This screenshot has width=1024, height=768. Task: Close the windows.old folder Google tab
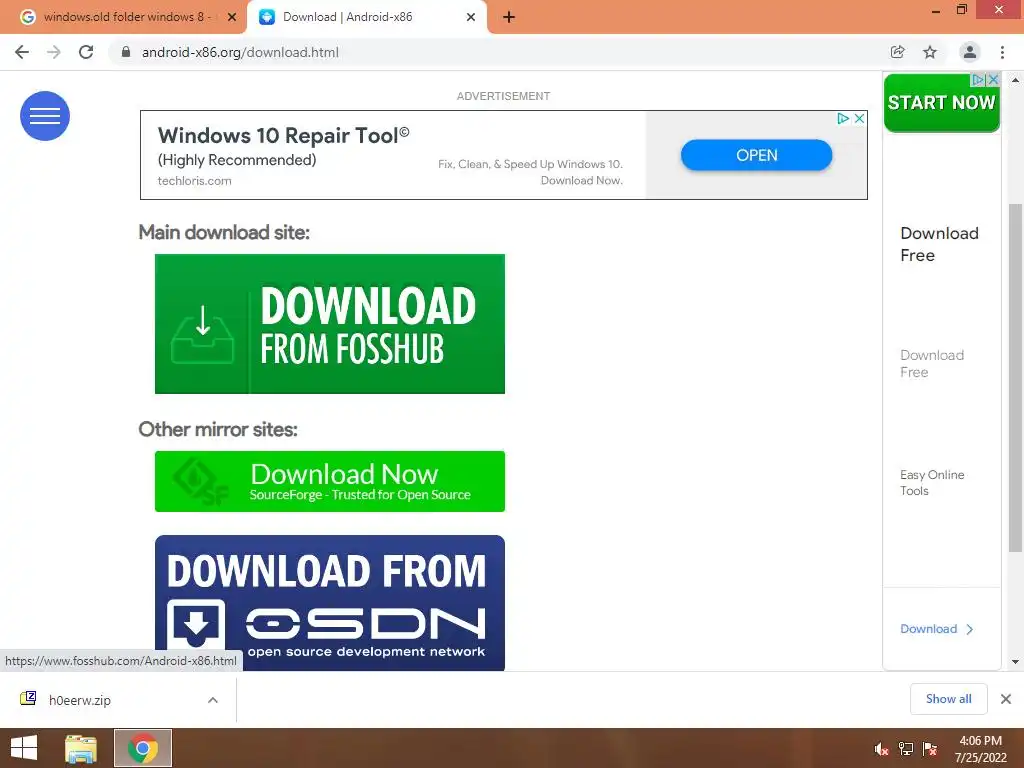click(232, 18)
